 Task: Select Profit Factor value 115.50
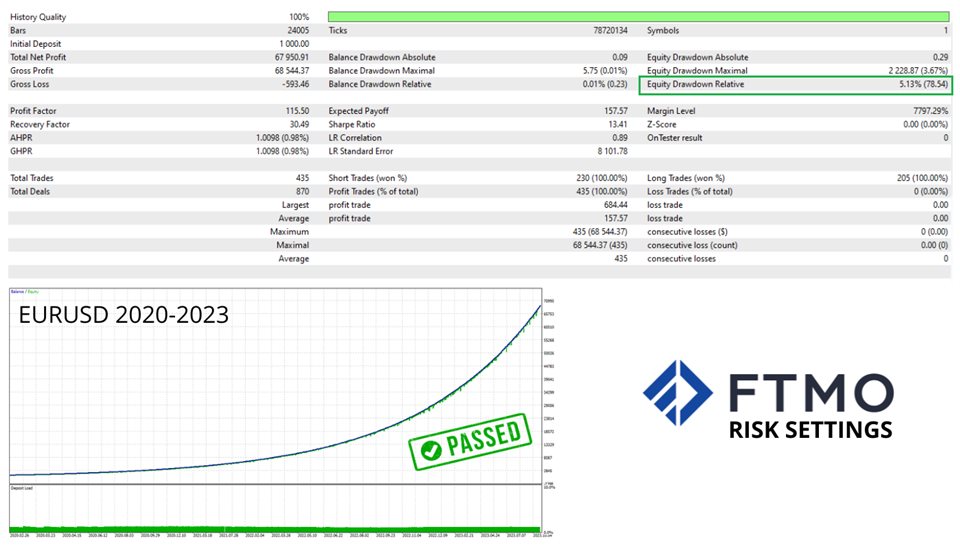point(298,111)
